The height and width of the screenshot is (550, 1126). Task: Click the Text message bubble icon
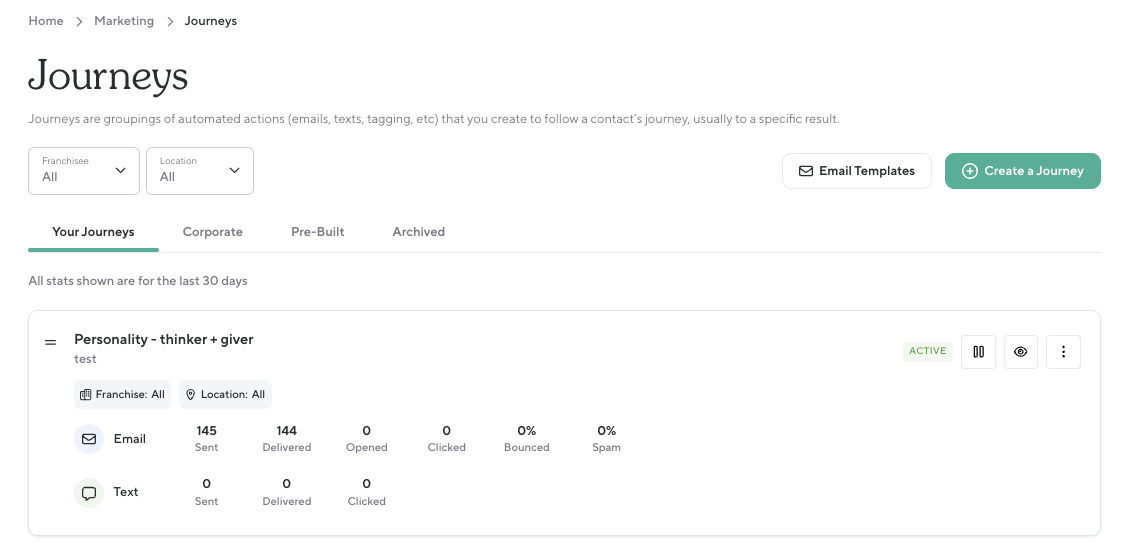pos(89,493)
